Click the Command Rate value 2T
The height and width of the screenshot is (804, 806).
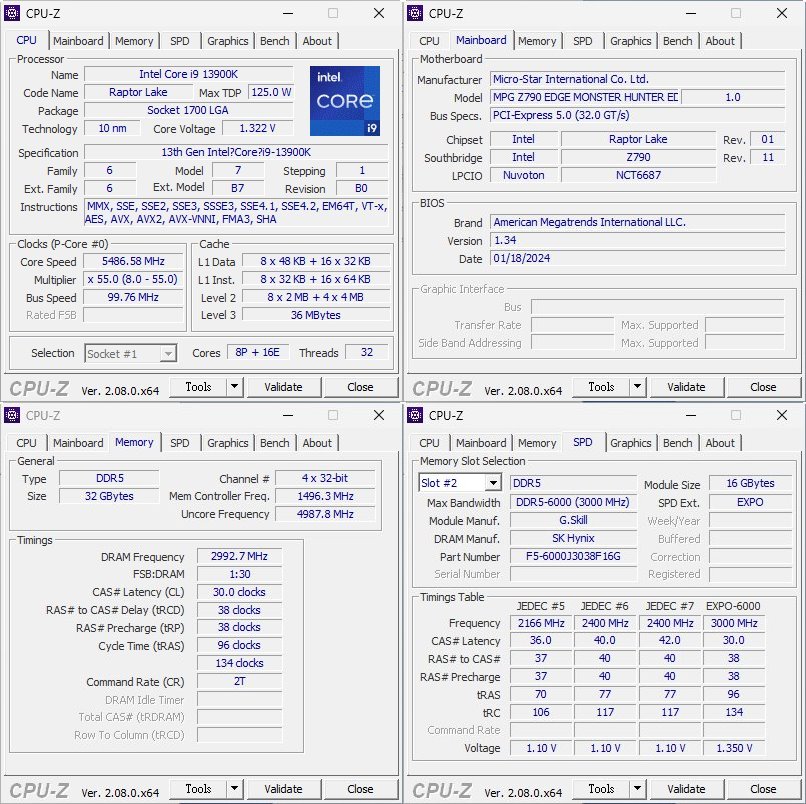240,681
